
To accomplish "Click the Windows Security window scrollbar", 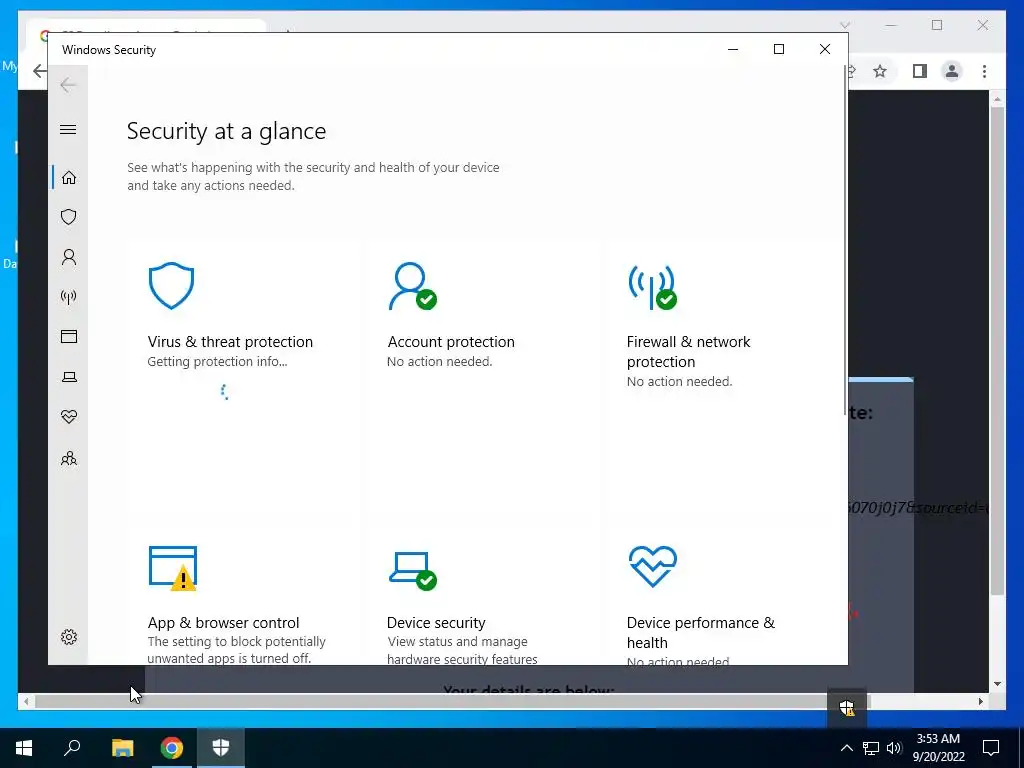I will (x=846, y=240).
